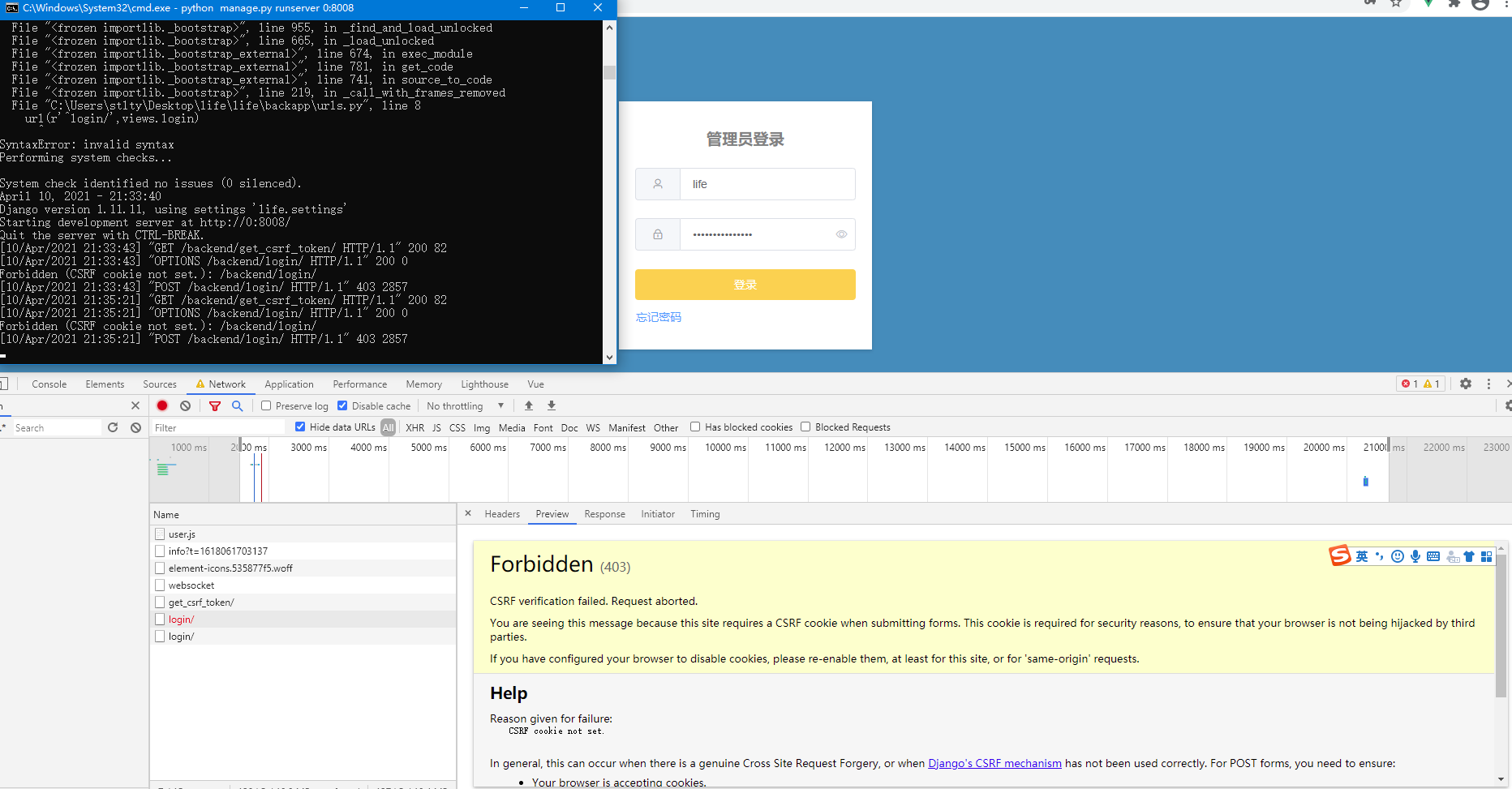This screenshot has height=789, width=1512.
Task: Close the DevTools search pane
Action: pyautogui.click(x=135, y=405)
